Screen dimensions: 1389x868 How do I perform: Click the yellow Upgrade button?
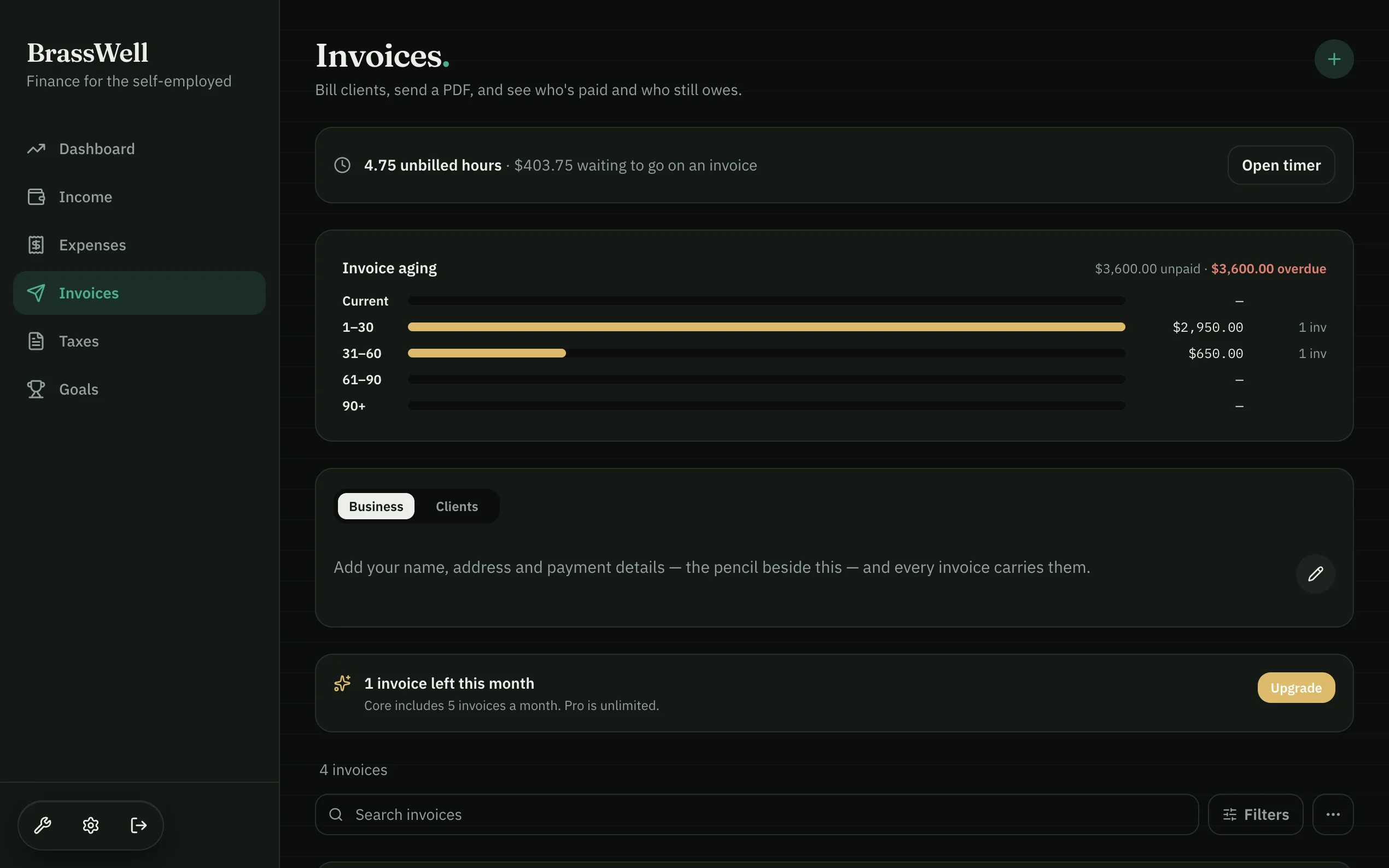coord(1295,688)
